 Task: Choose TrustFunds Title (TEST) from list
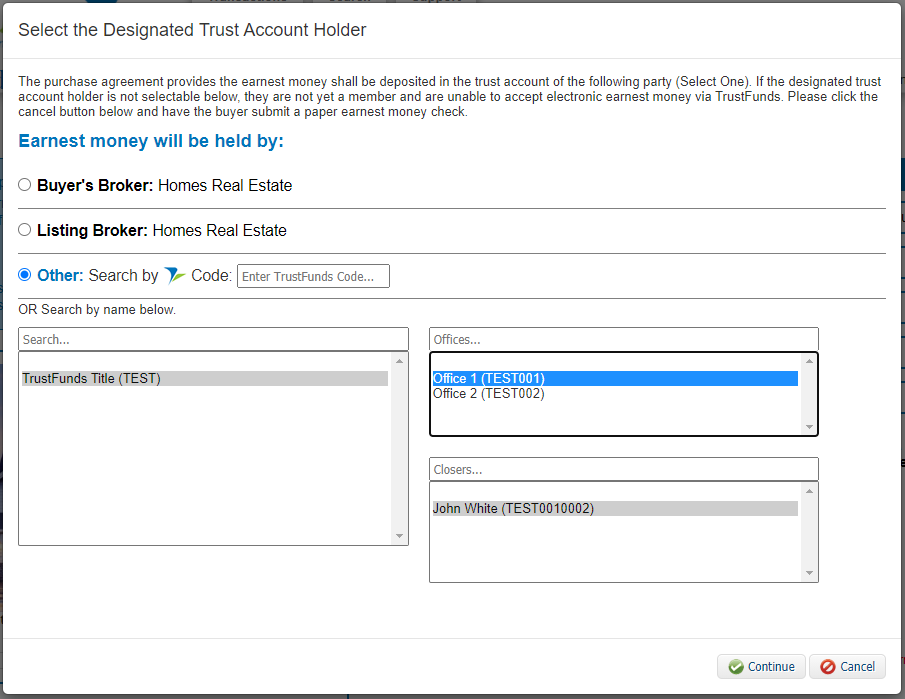pyautogui.click(x=205, y=379)
